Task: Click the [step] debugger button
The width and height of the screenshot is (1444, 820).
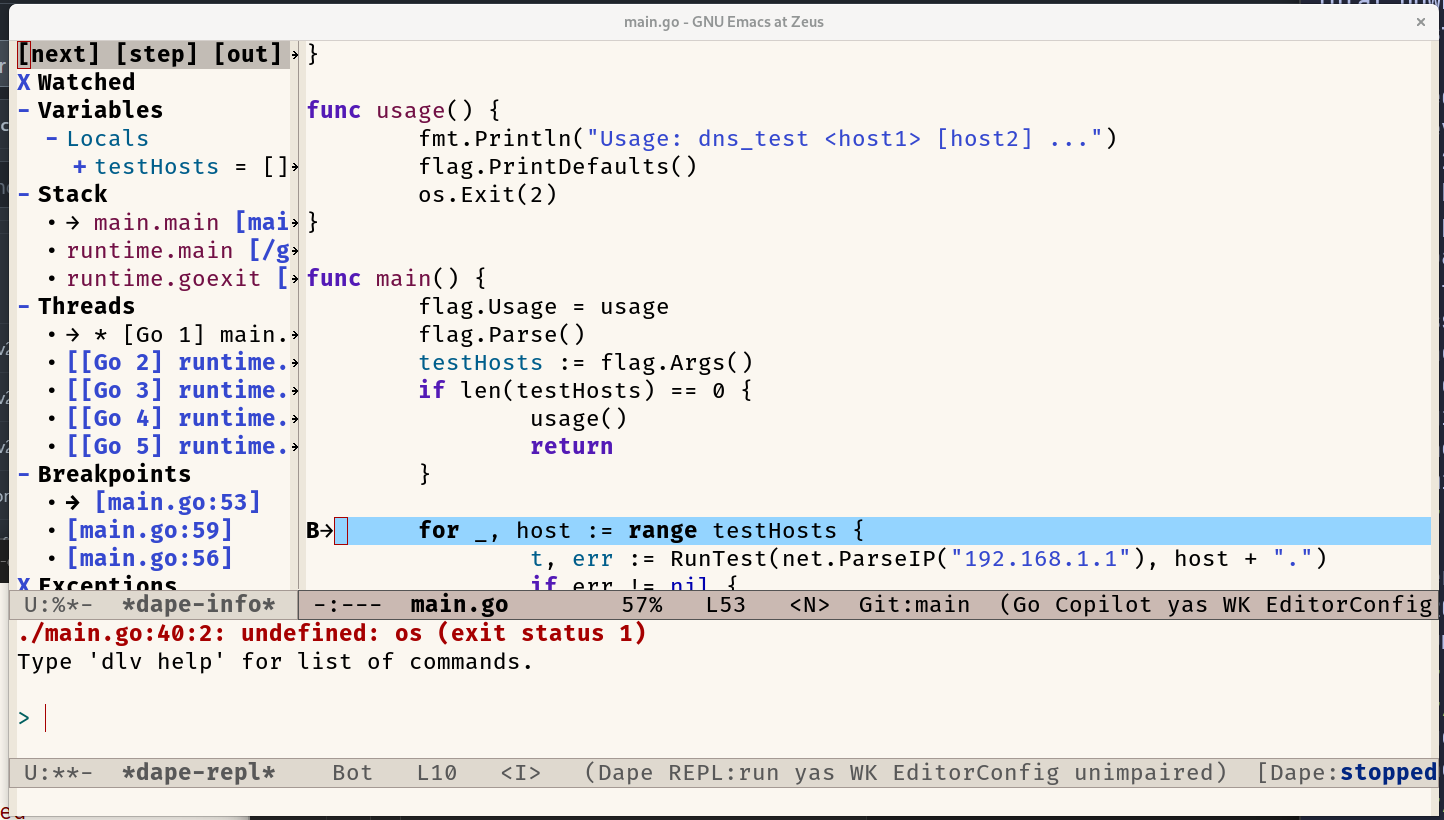Action: (157, 54)
